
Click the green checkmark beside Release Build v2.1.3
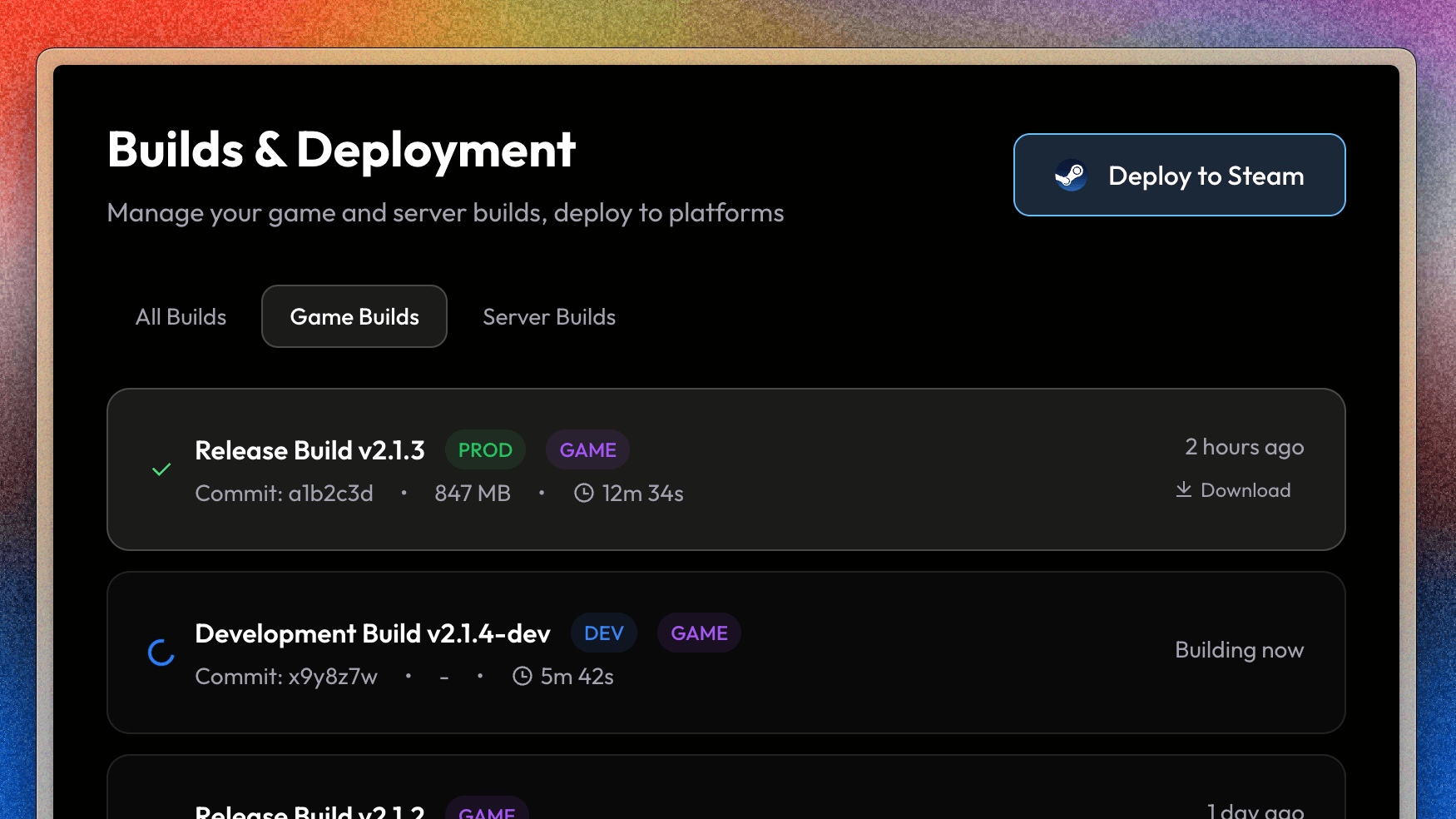[161, 469]
